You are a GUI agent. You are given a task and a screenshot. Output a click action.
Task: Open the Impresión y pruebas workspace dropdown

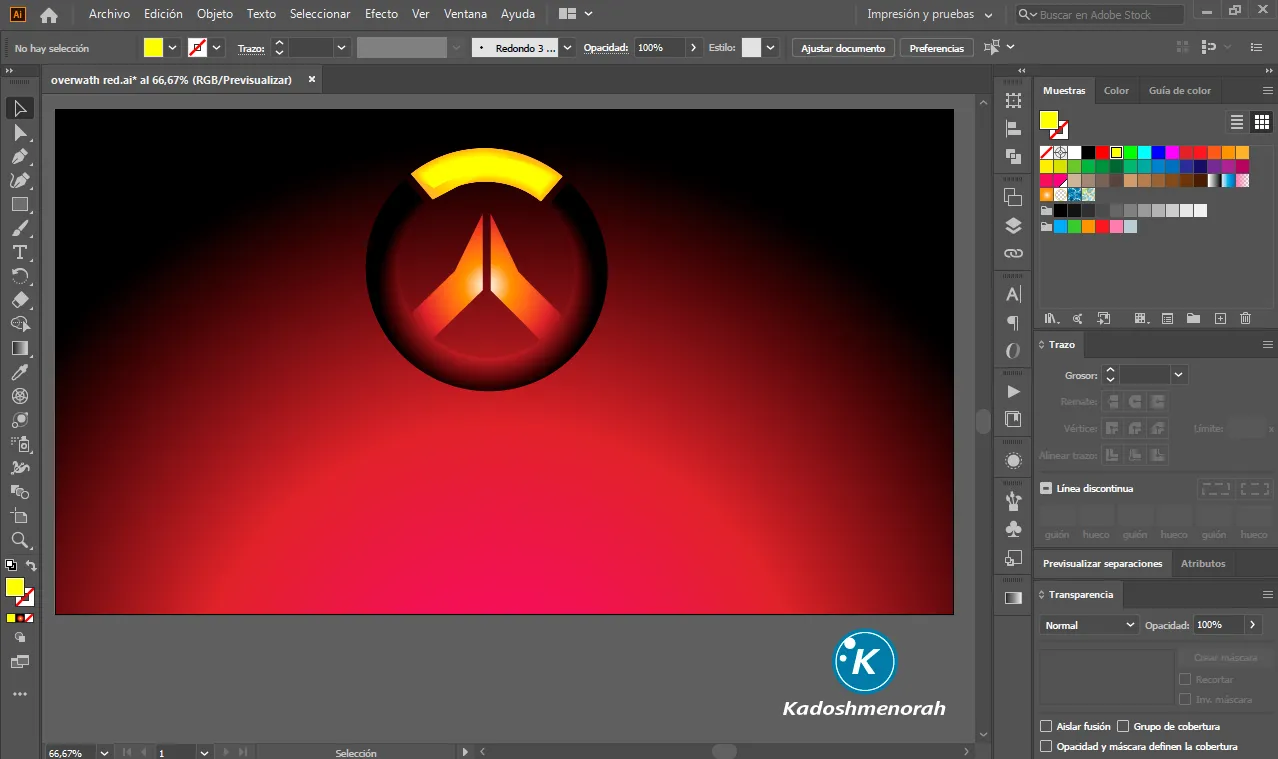pyautogui.click(x=929, y=15)
